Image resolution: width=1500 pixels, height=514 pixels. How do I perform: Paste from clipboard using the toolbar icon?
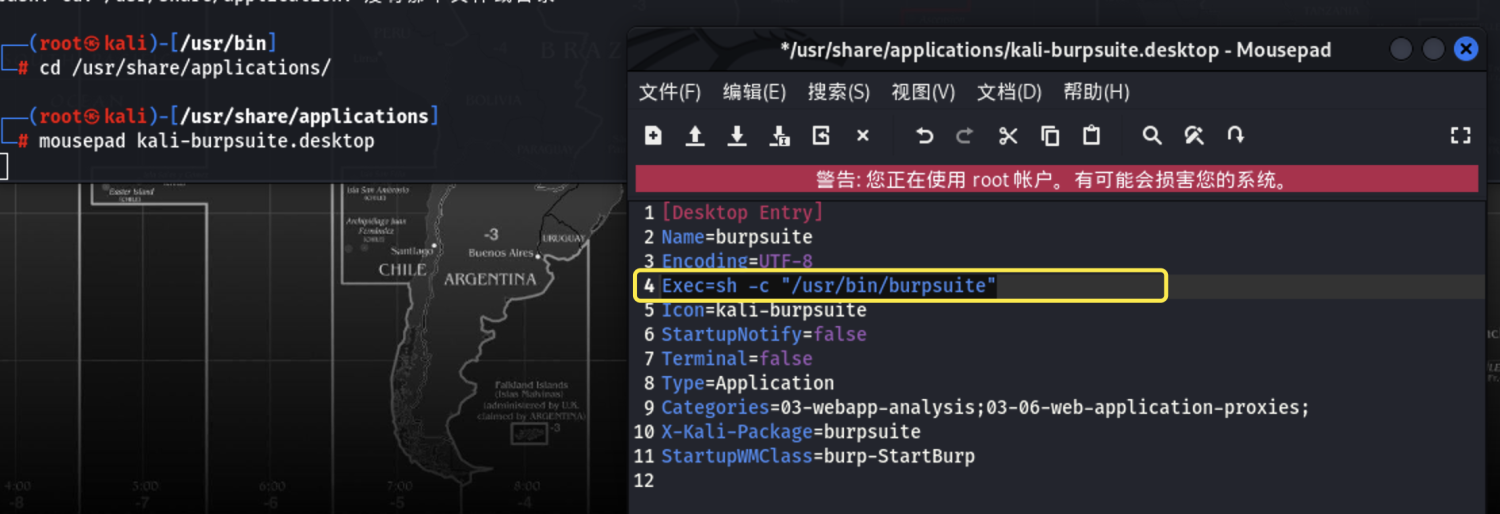(x=1092, y=136)
